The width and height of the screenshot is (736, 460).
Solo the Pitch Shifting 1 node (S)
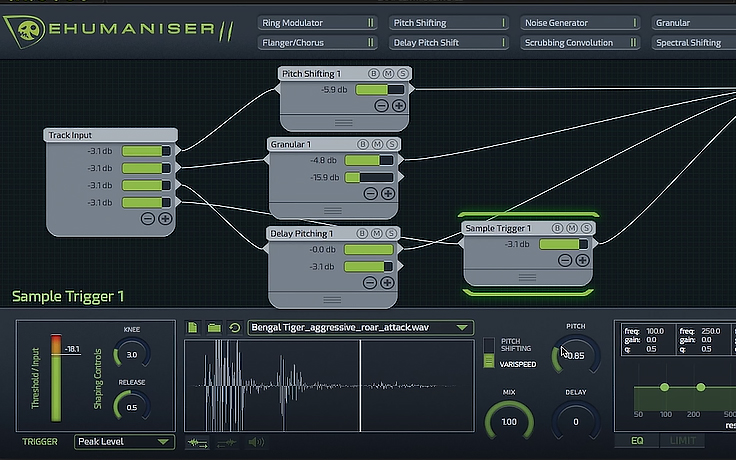pyautogui.click(x=403, y=74)
